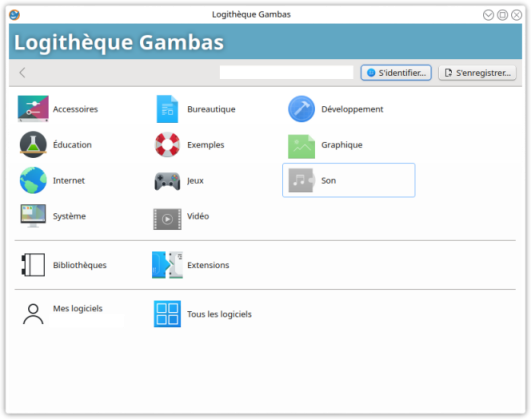
Task: Open the Système monitor icon
Action: coord(33,216)
